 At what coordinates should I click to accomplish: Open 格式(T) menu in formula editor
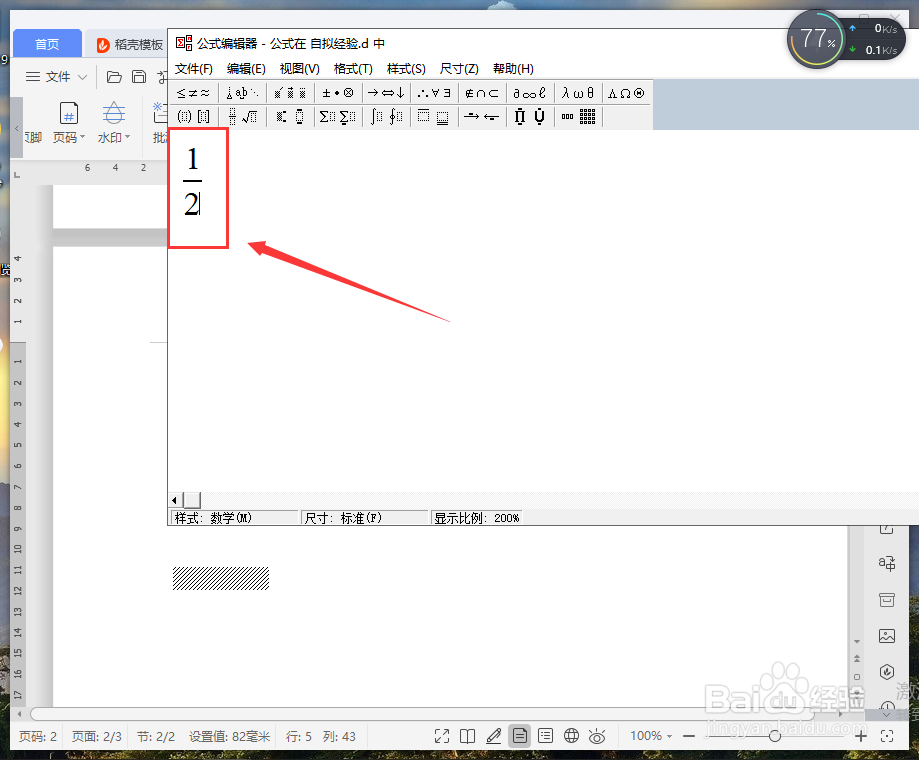[353, 69]
